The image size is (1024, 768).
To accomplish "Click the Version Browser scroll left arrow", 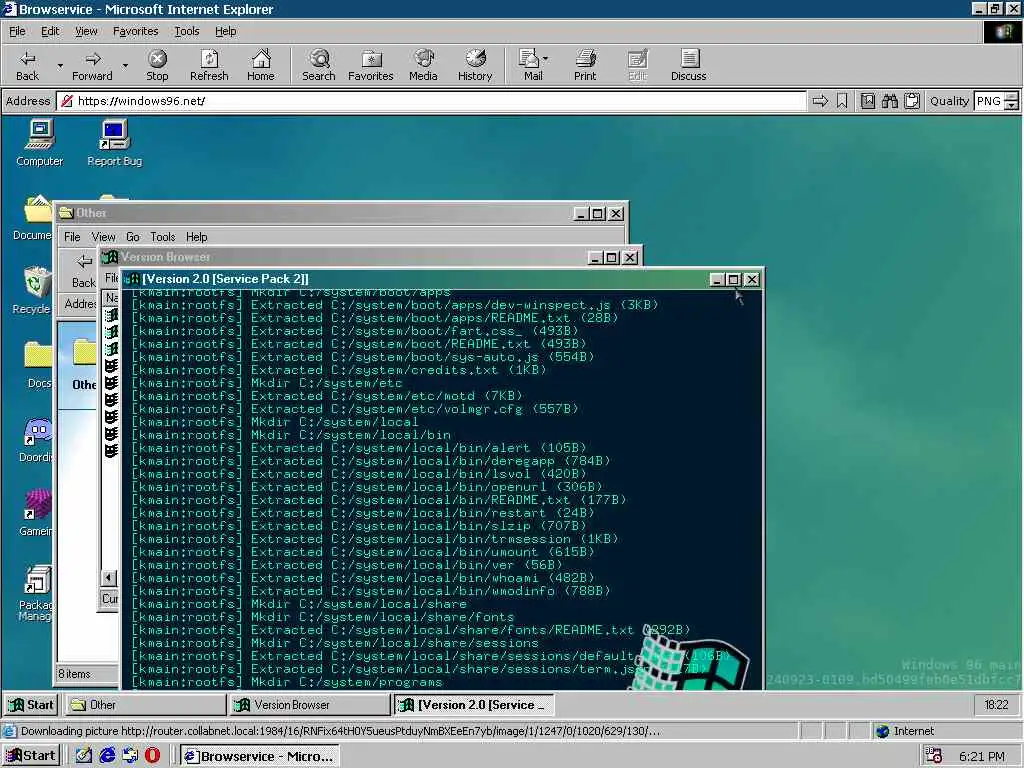I will tap(109, 577).
